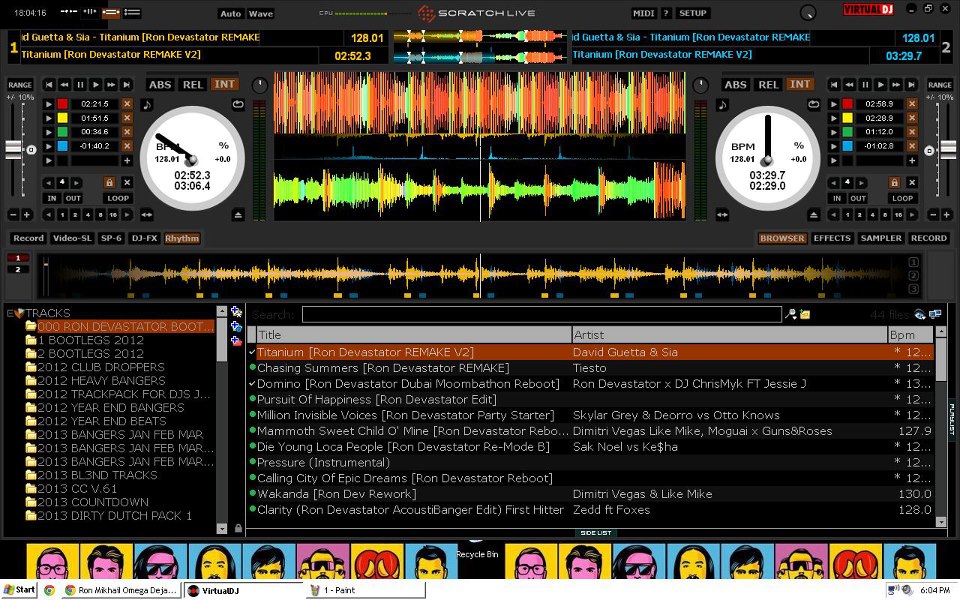Add a new cue point on right deck
The width and height of the screenshot is (960, 600).
coord(912,160)
